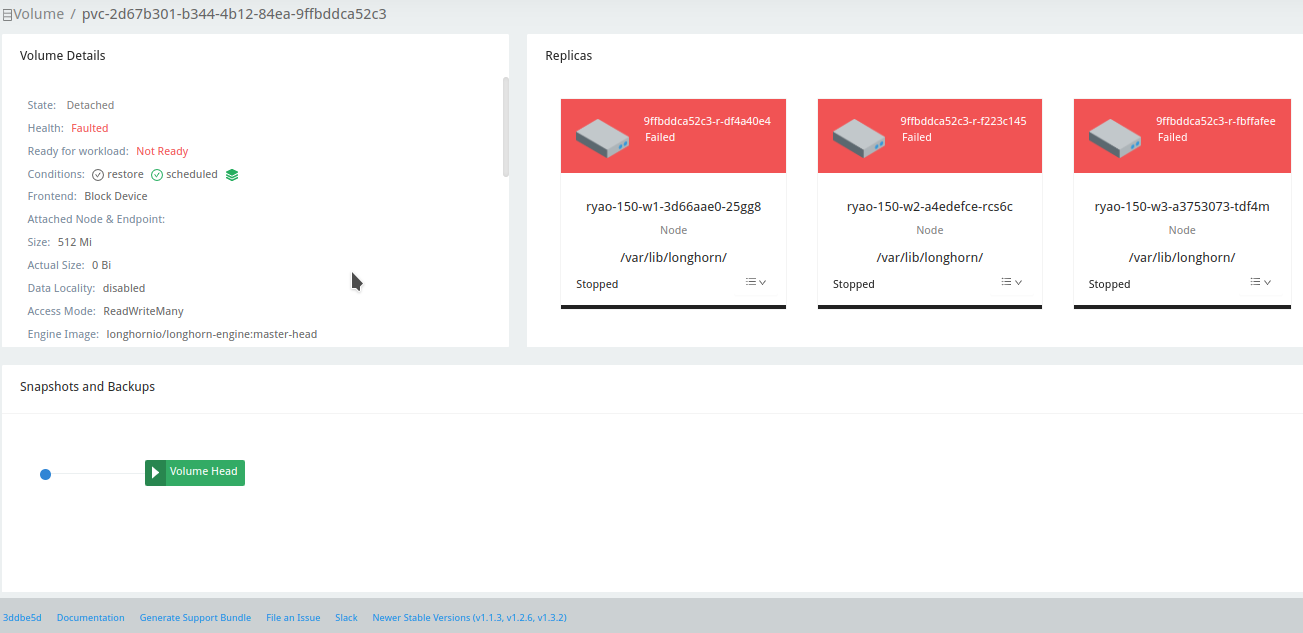The image size is (1303, 633).
Task: Click replica name 9ffbddca52c3-r-df4a40e4
Action: tap(707, 121)
